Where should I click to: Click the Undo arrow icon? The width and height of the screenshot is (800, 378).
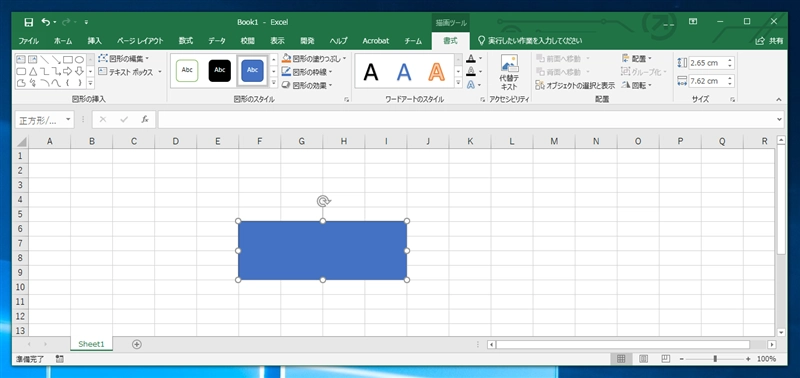tap(46, 22)
